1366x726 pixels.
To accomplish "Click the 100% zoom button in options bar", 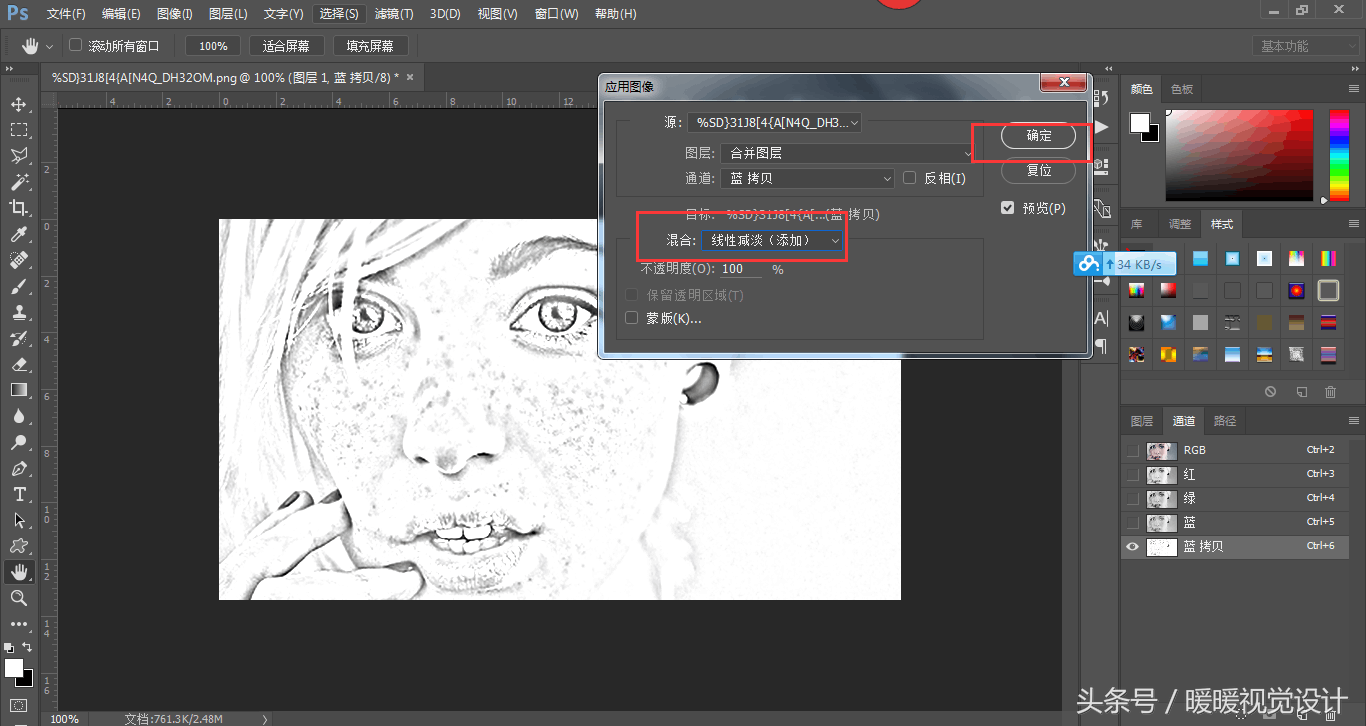I will click(213, 46).
